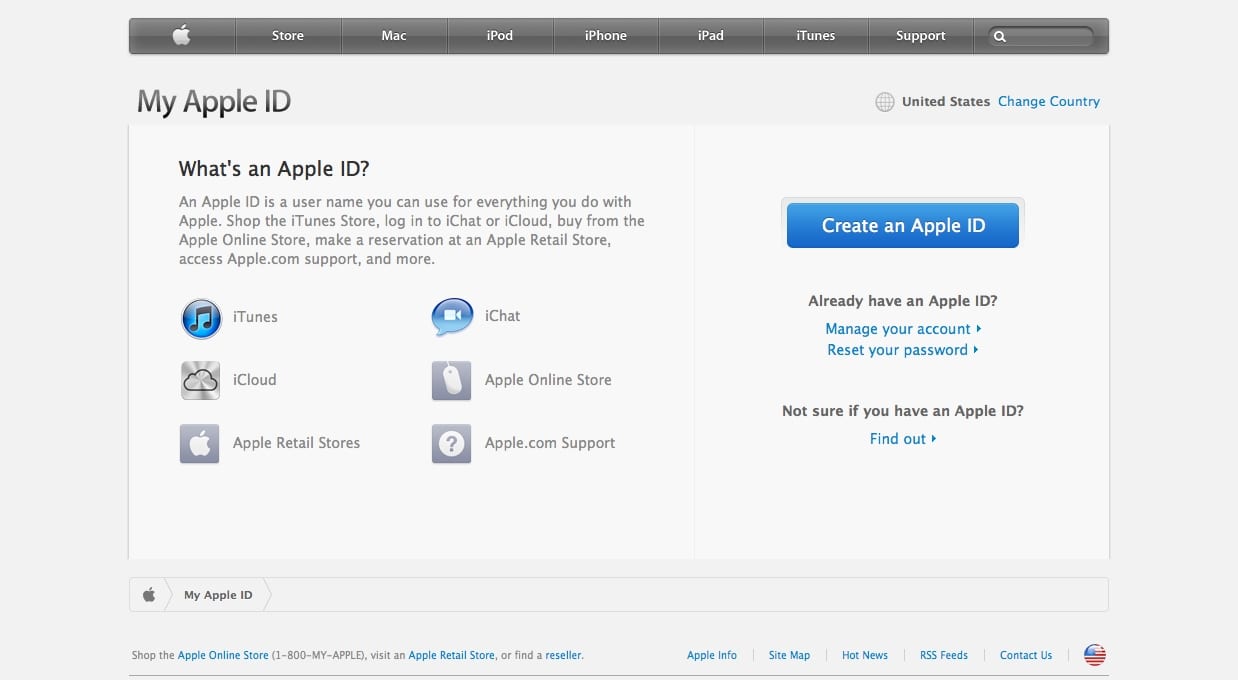Click the Apple Online Store label in the services list
Viewport: 1238px width, 680px height.
tap(548, 380)
